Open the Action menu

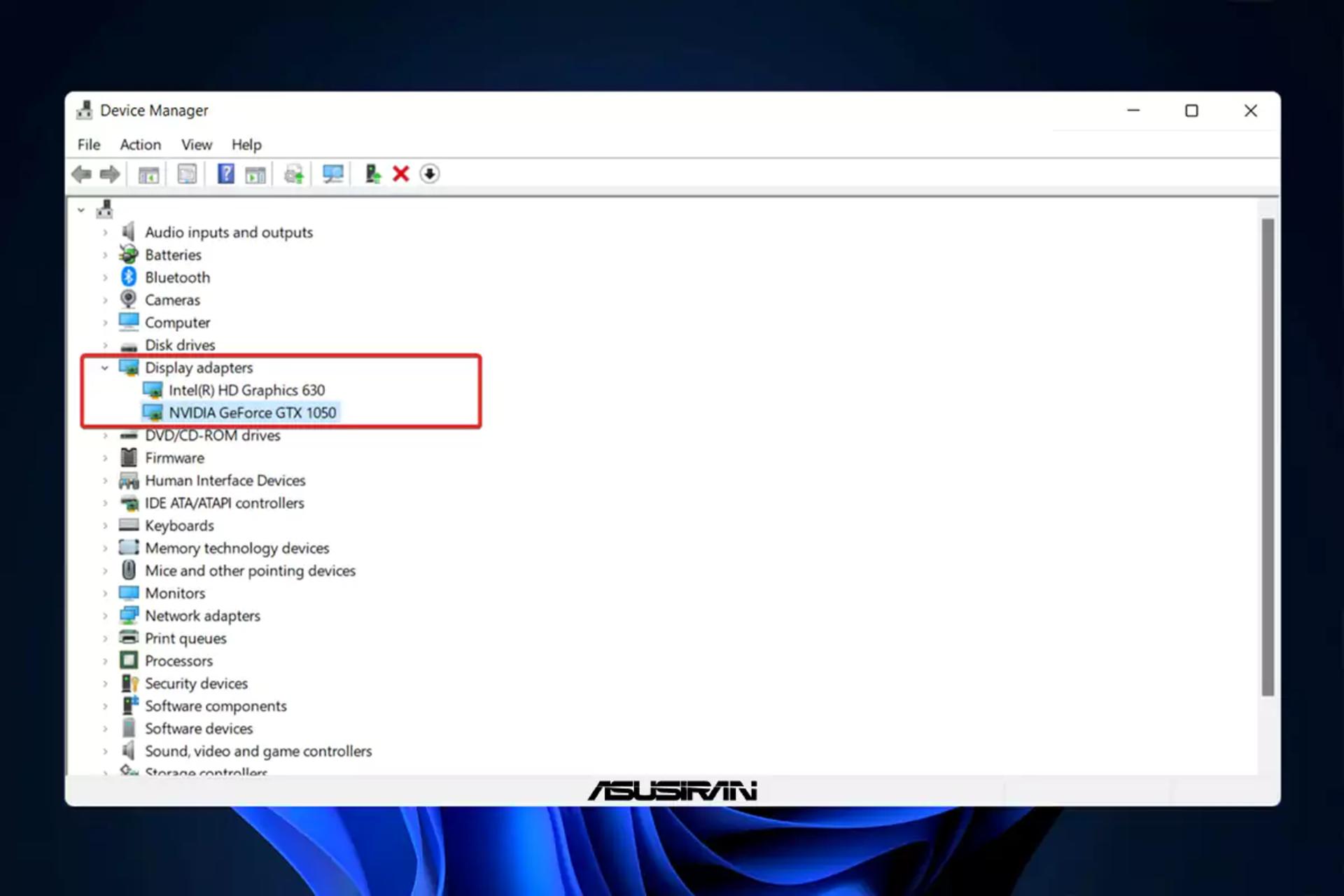140,145
